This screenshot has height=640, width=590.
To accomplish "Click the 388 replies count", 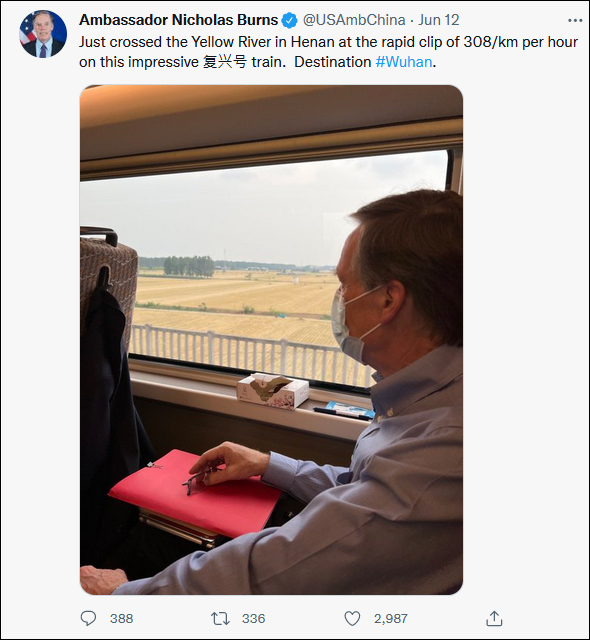I will coord(122,619).
